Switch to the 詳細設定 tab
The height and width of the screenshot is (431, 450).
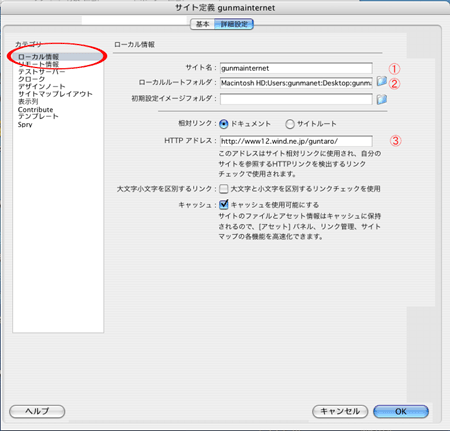coord(234,24)
